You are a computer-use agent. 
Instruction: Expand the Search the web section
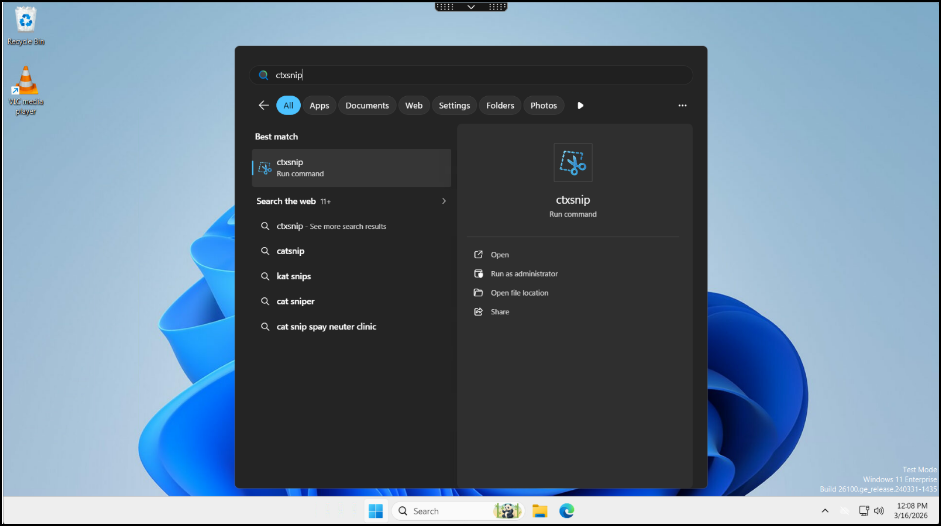click(444, 201)
